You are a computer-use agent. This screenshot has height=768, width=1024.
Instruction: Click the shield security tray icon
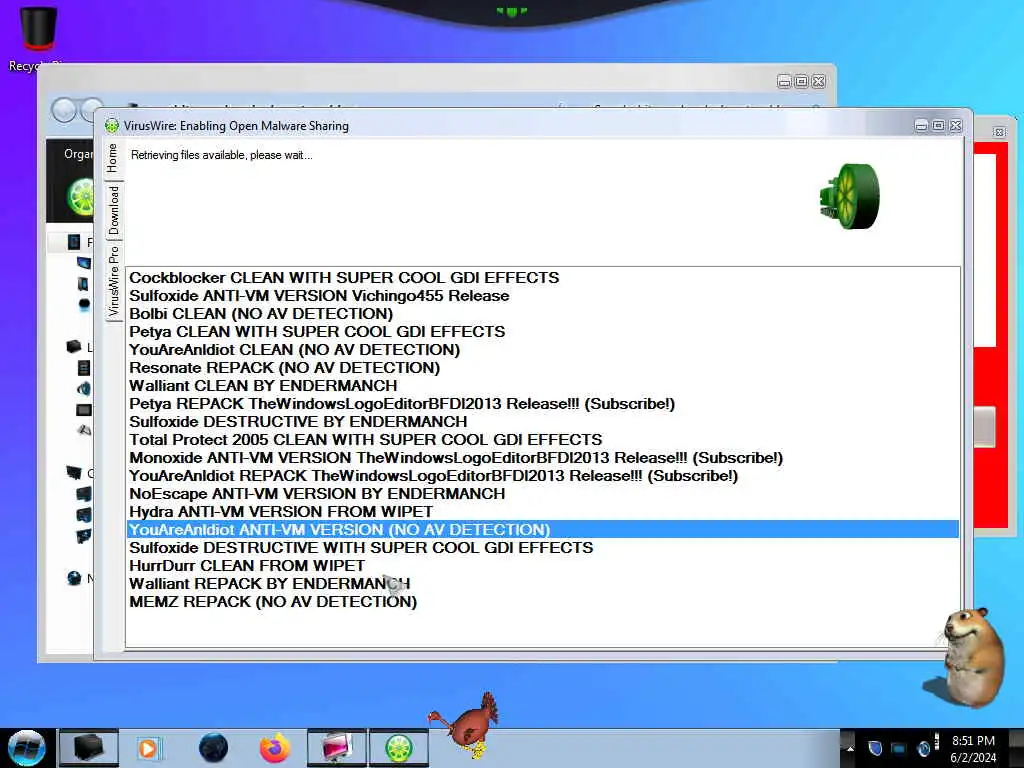pos(875,748)
